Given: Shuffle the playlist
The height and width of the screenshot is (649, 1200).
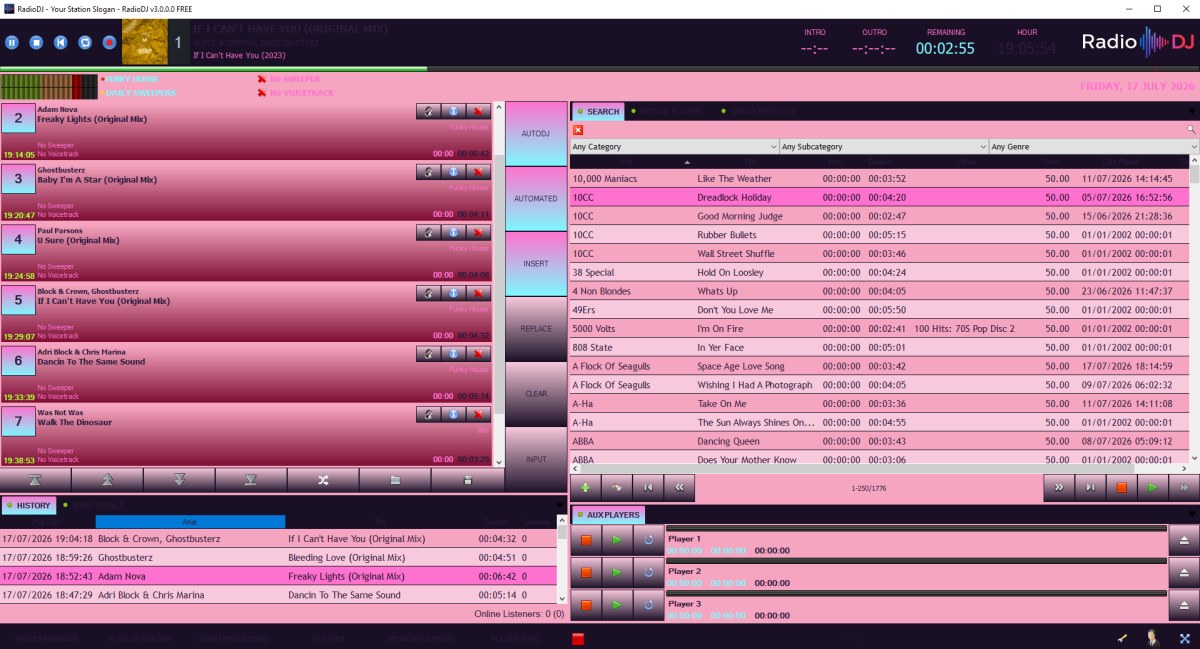Looking at the screenshot, I should pyautogui.click(x=323, y=480).
